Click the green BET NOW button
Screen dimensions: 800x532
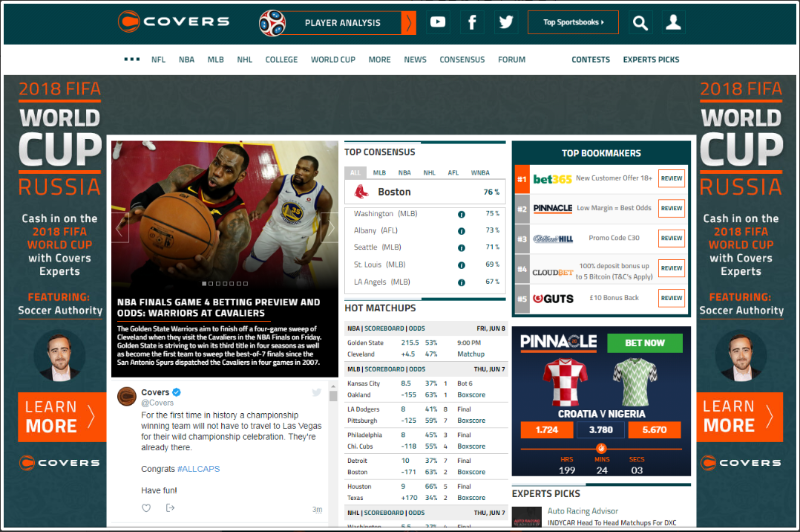pyautogui.click(x=645, y=343)
